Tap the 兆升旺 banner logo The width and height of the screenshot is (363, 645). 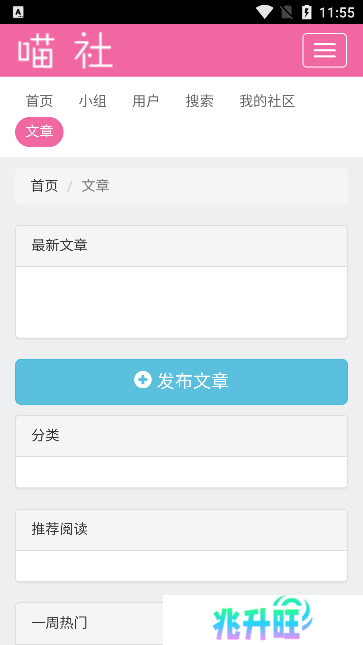[x=263, y=619]
